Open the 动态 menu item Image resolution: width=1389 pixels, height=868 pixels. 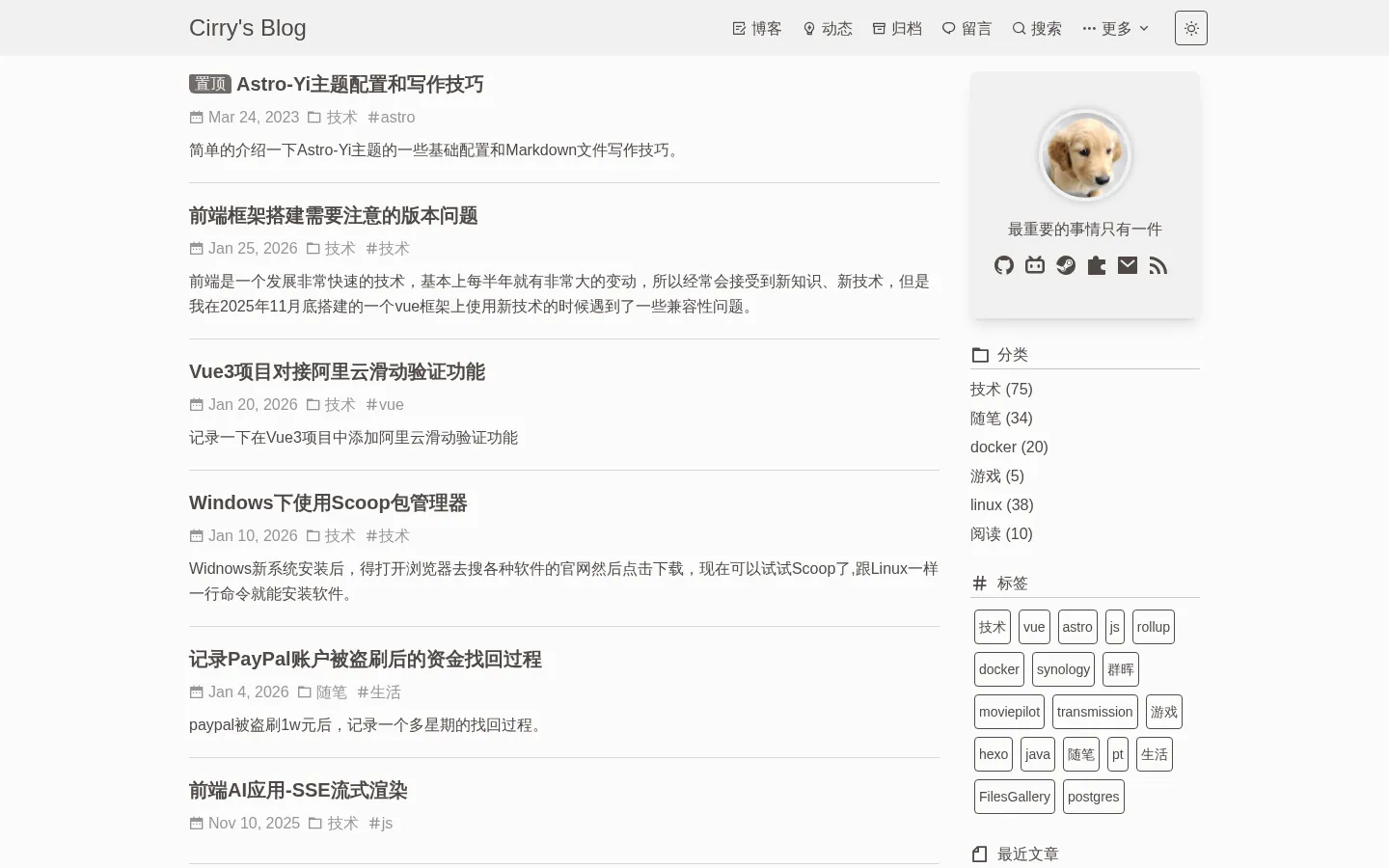[828, 29]
